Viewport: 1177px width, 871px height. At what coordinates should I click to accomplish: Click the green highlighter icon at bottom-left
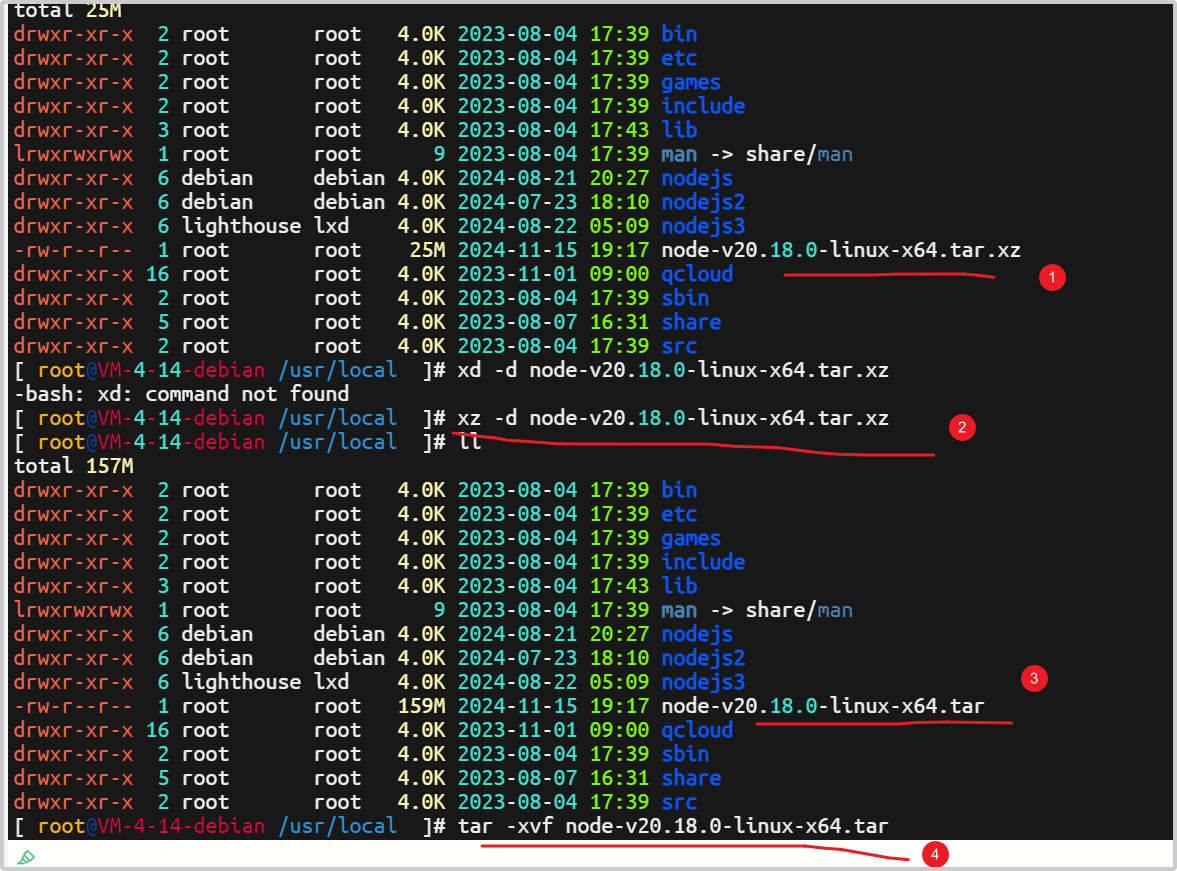[27, 857]
